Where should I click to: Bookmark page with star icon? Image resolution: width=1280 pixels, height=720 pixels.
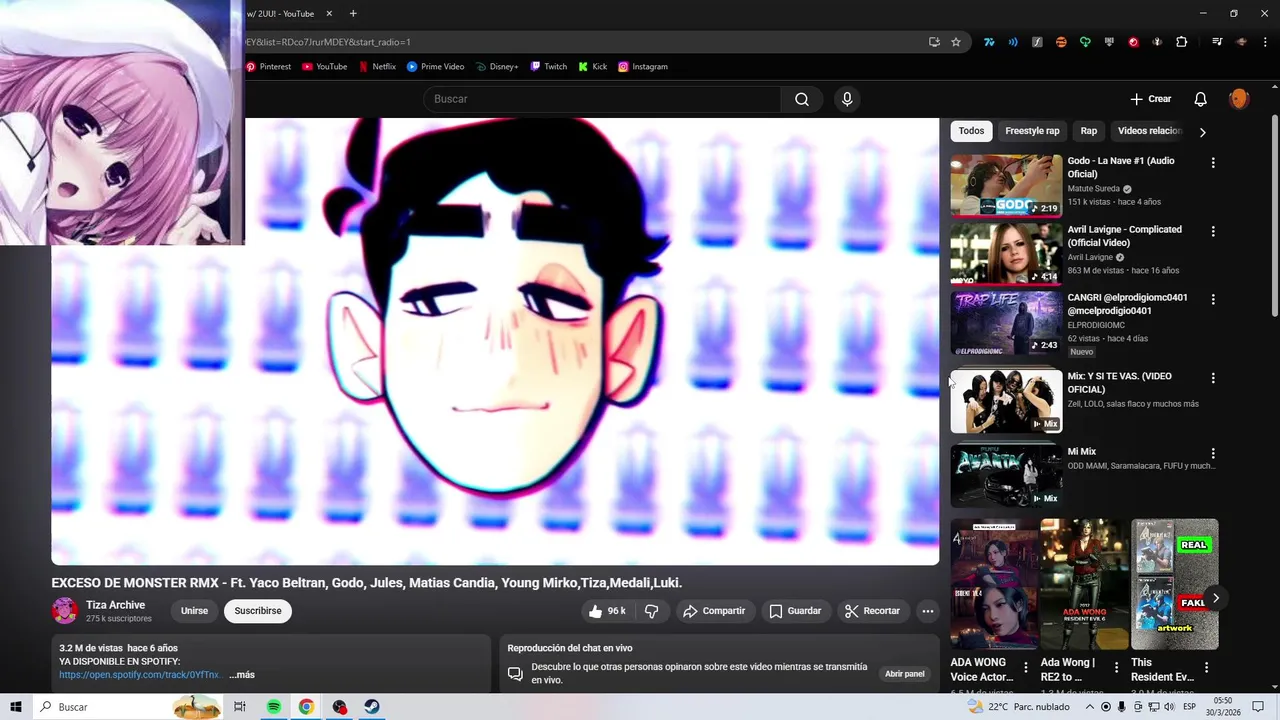(955, 42)
